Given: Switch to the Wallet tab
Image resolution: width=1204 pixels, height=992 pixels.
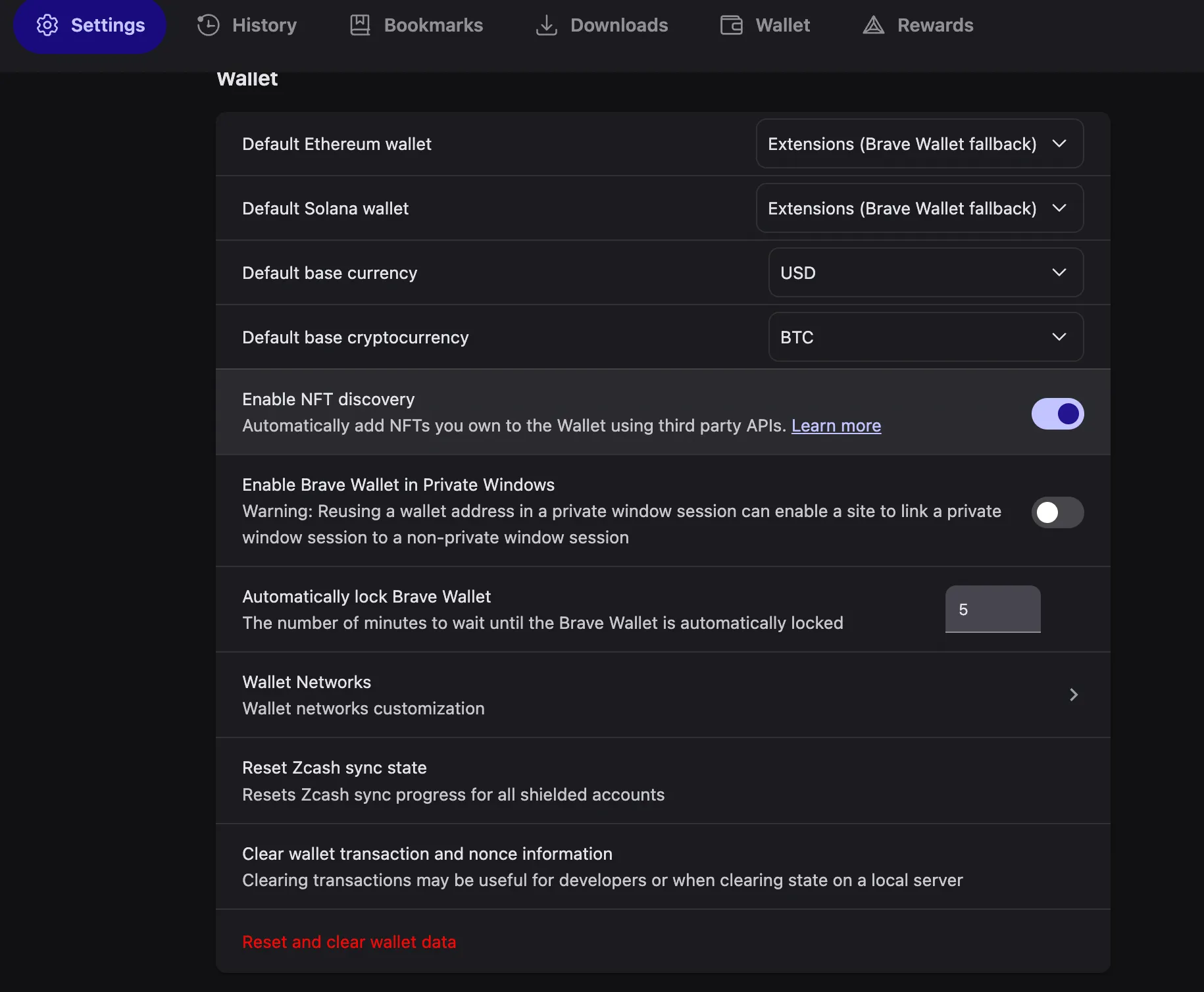Looking at the screenshot, I should pos(766,25).
